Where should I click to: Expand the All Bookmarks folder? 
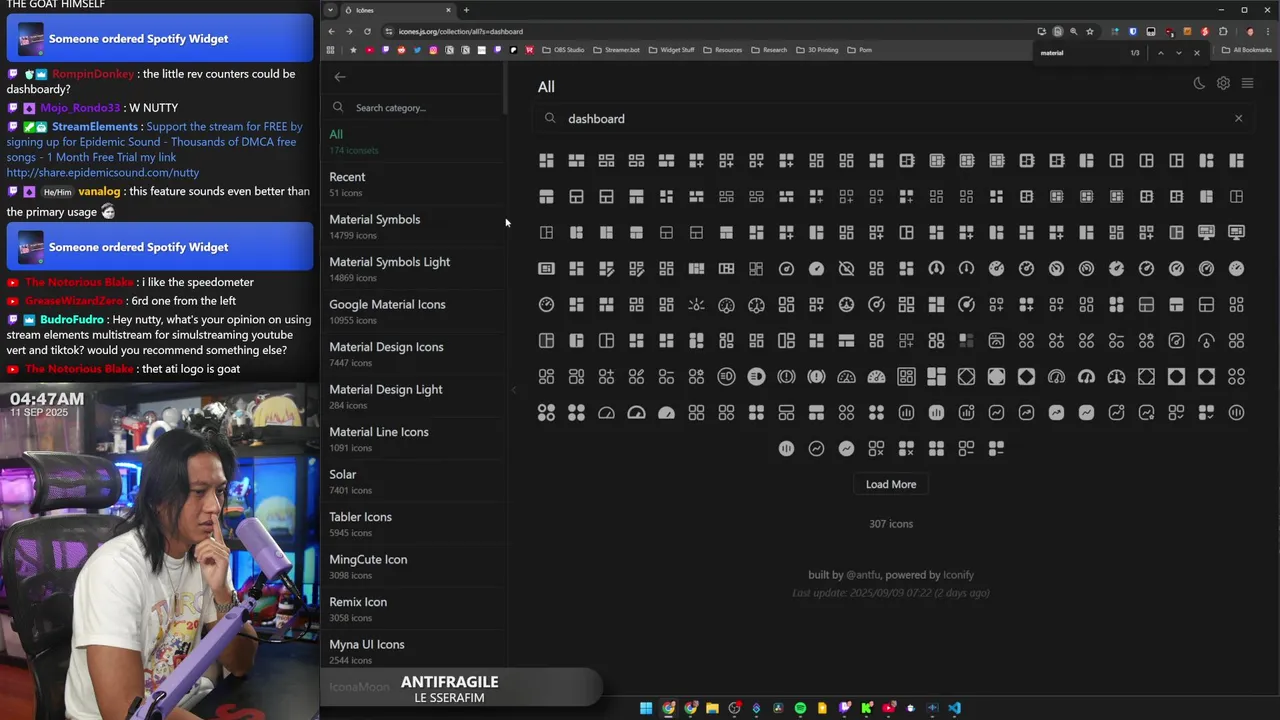tap(1246, 50)
